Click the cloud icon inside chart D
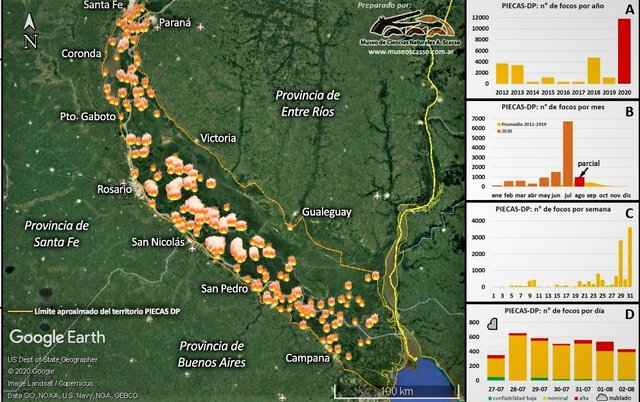Screen dimensions: 640x402 (x=493, y=325)
